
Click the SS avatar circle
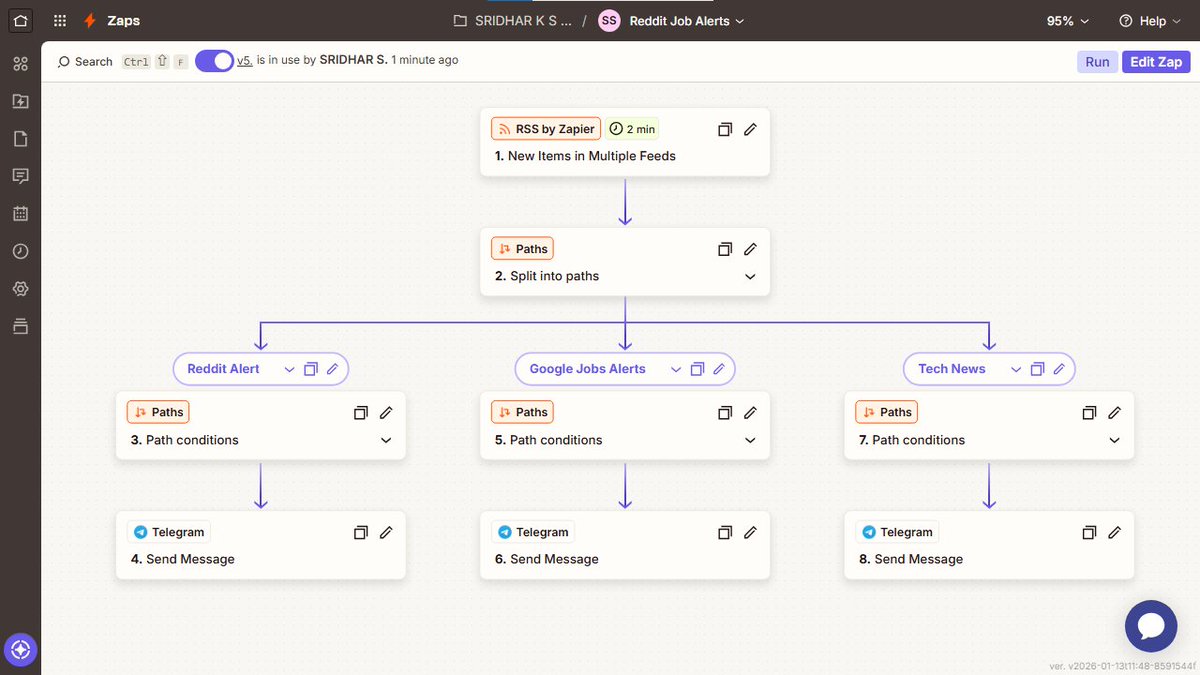click(609, 21)
